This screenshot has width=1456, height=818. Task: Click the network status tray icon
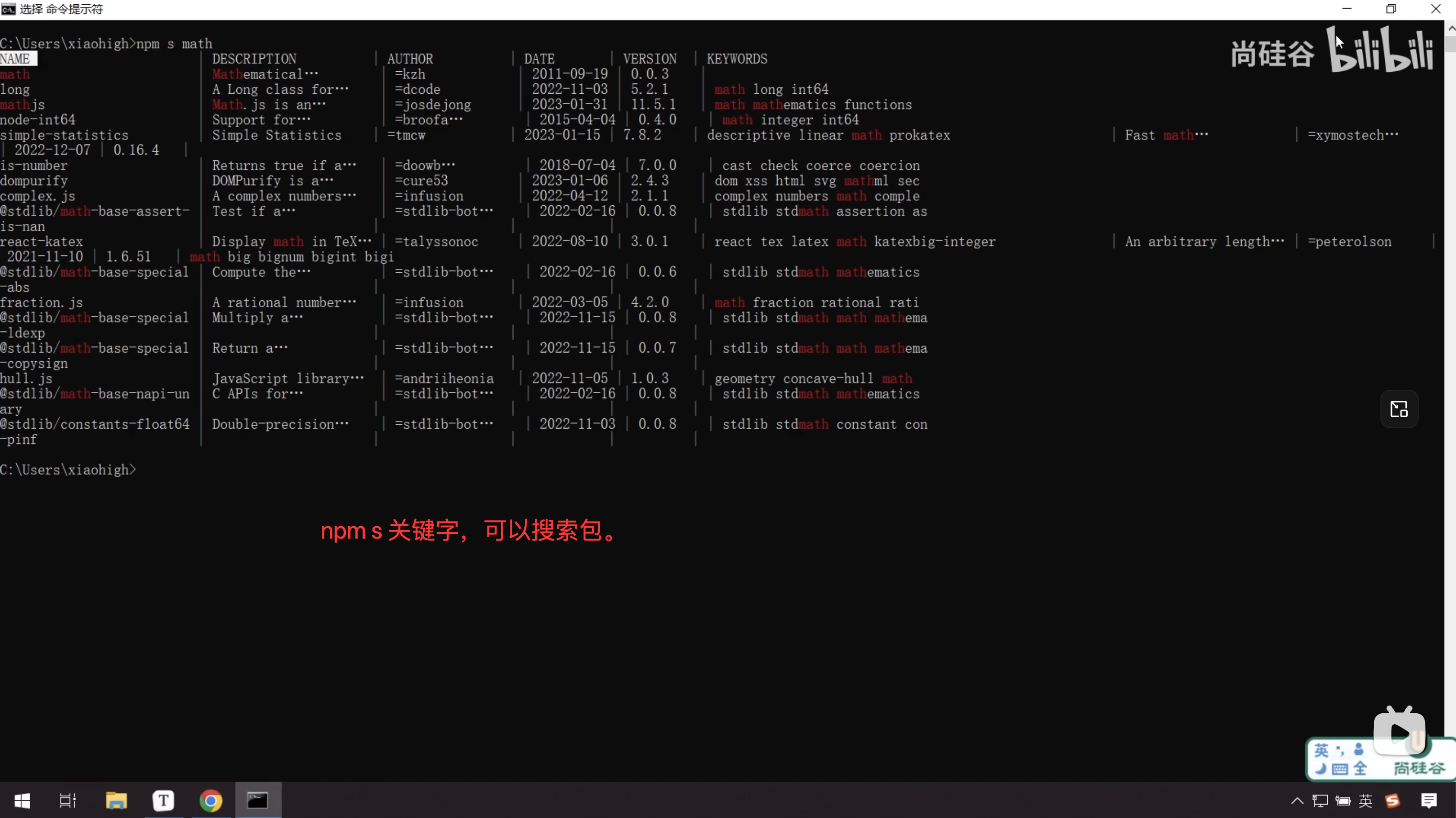tap(1320, 800)
